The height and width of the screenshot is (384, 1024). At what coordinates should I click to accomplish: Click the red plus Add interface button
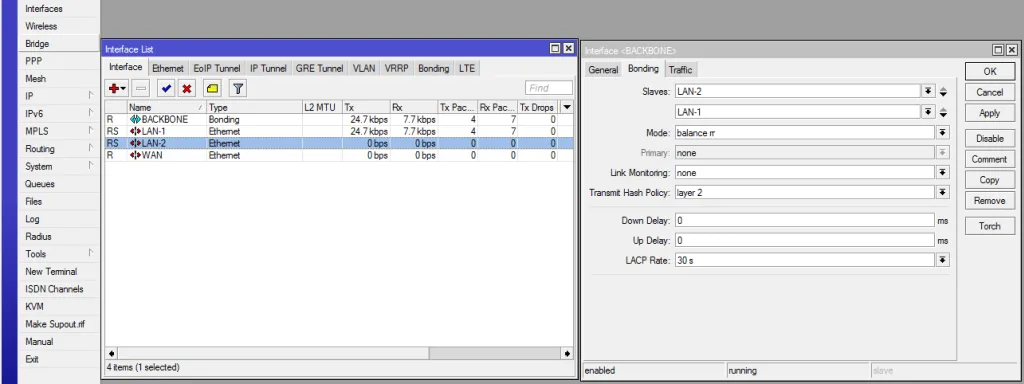tap(118, 88)
